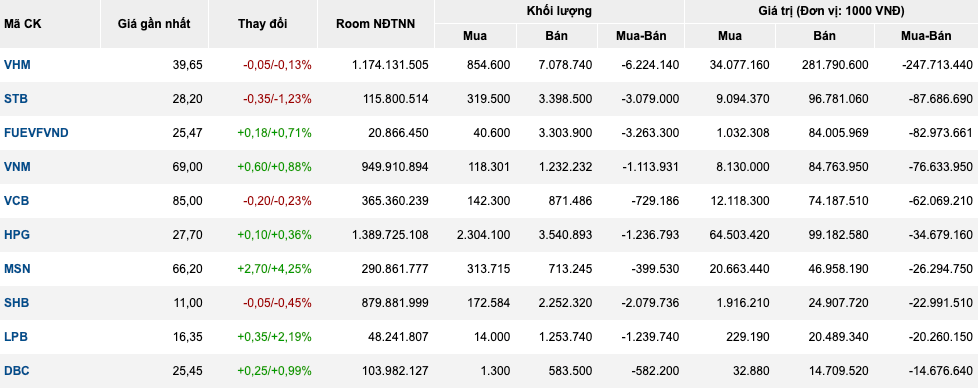The image size is (978, 389).
Task: Click the Room NĐTNN column header
Action: coord(375,24)
